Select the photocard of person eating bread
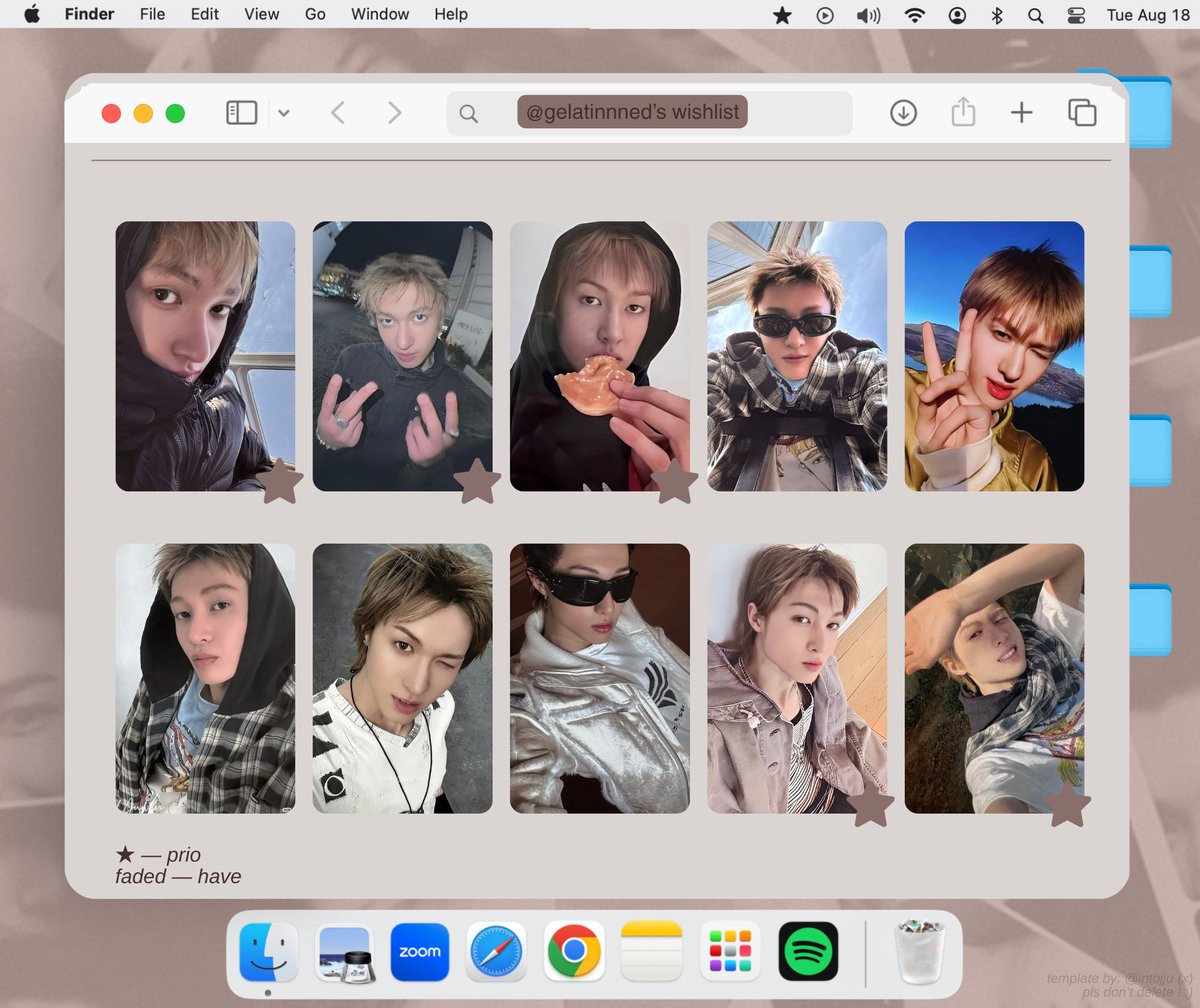This screenshot has width=1200, height=1008. point(600,356)
